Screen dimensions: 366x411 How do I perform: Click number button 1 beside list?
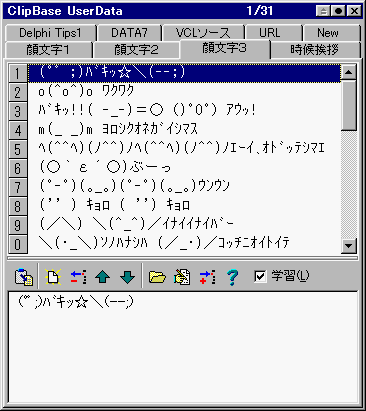pyautogui.click(x=18, y=73)
